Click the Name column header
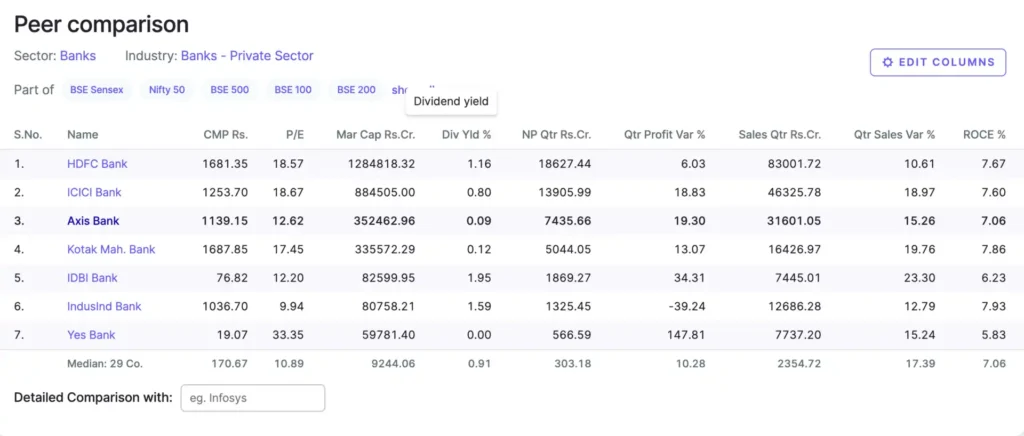 pos(82,135)
